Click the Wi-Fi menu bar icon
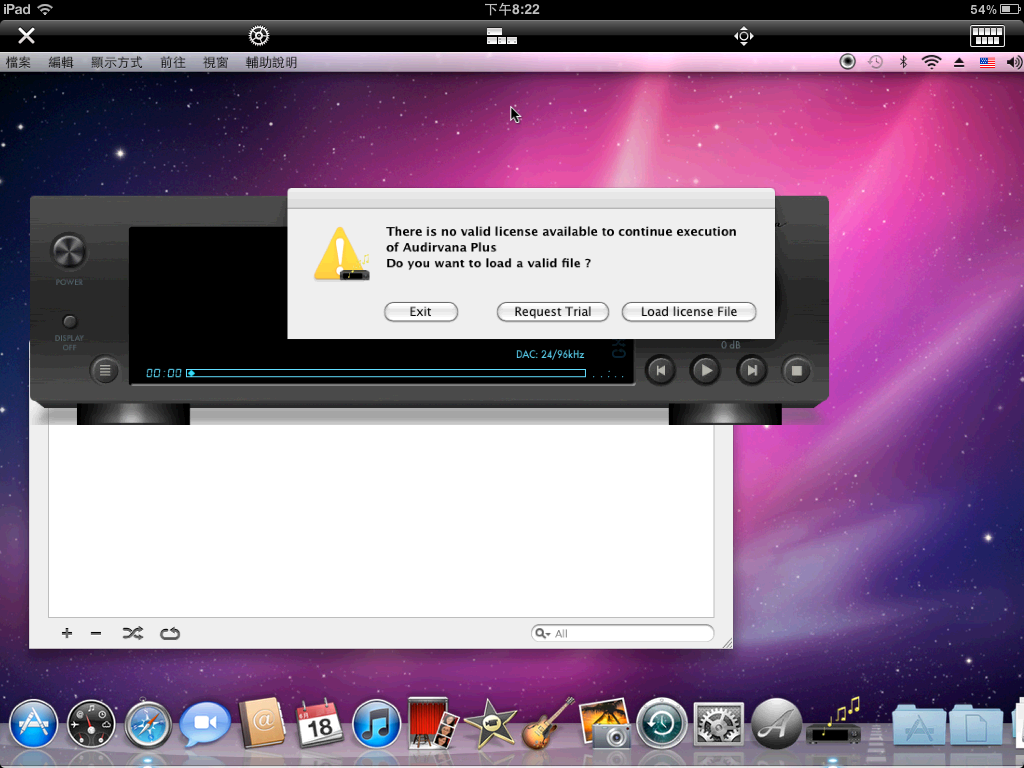Viewport: 1024px width, 768px height. (x=931, y=62)
